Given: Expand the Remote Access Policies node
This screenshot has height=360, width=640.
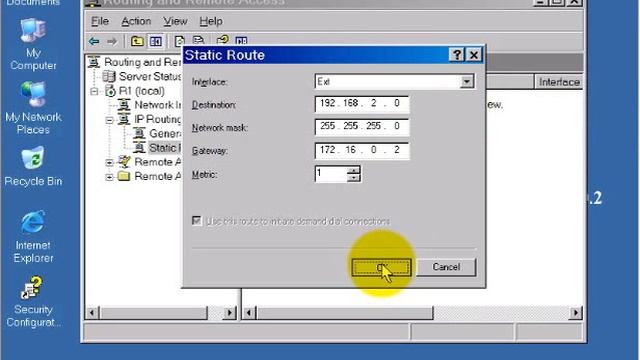Looking at the screenshot, I should pyautogui.click(x=109, y=162).
